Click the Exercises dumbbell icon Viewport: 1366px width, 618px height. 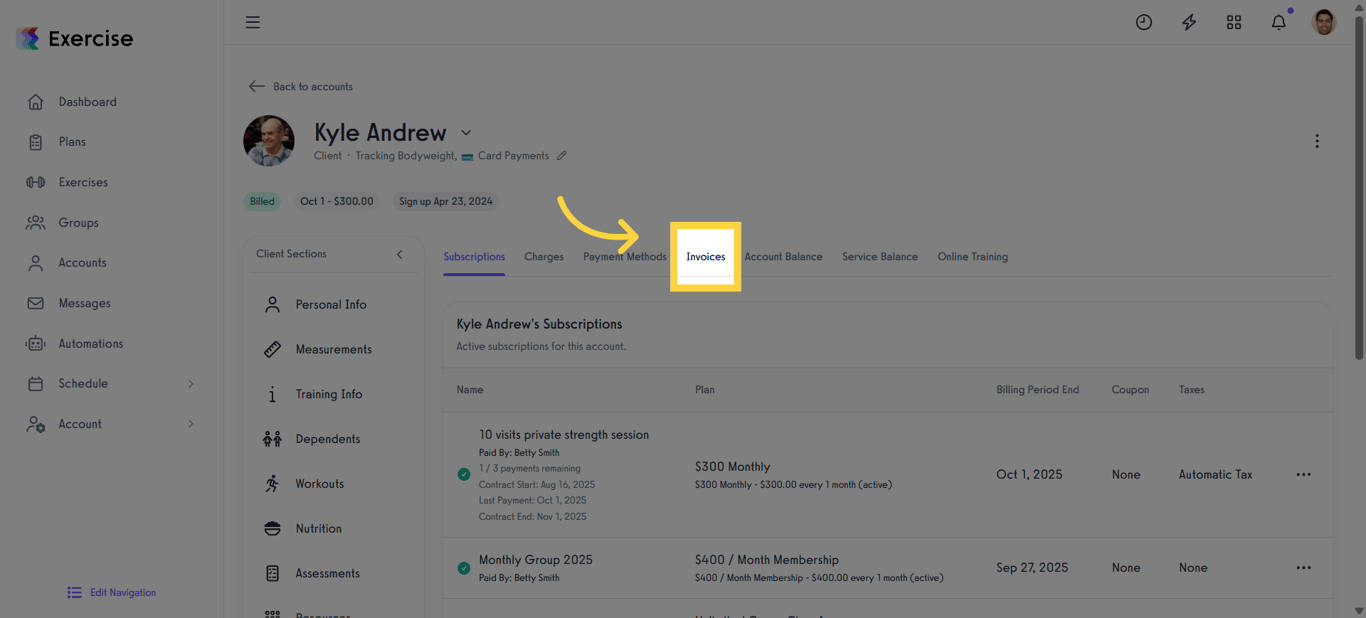point(36,182)
